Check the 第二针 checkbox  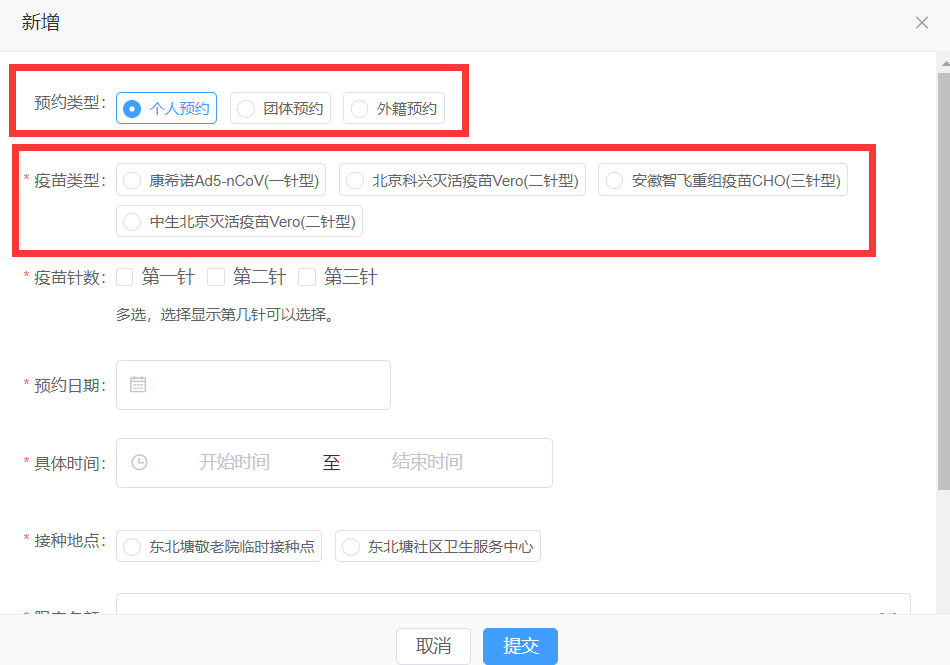[x=216, y=277]
